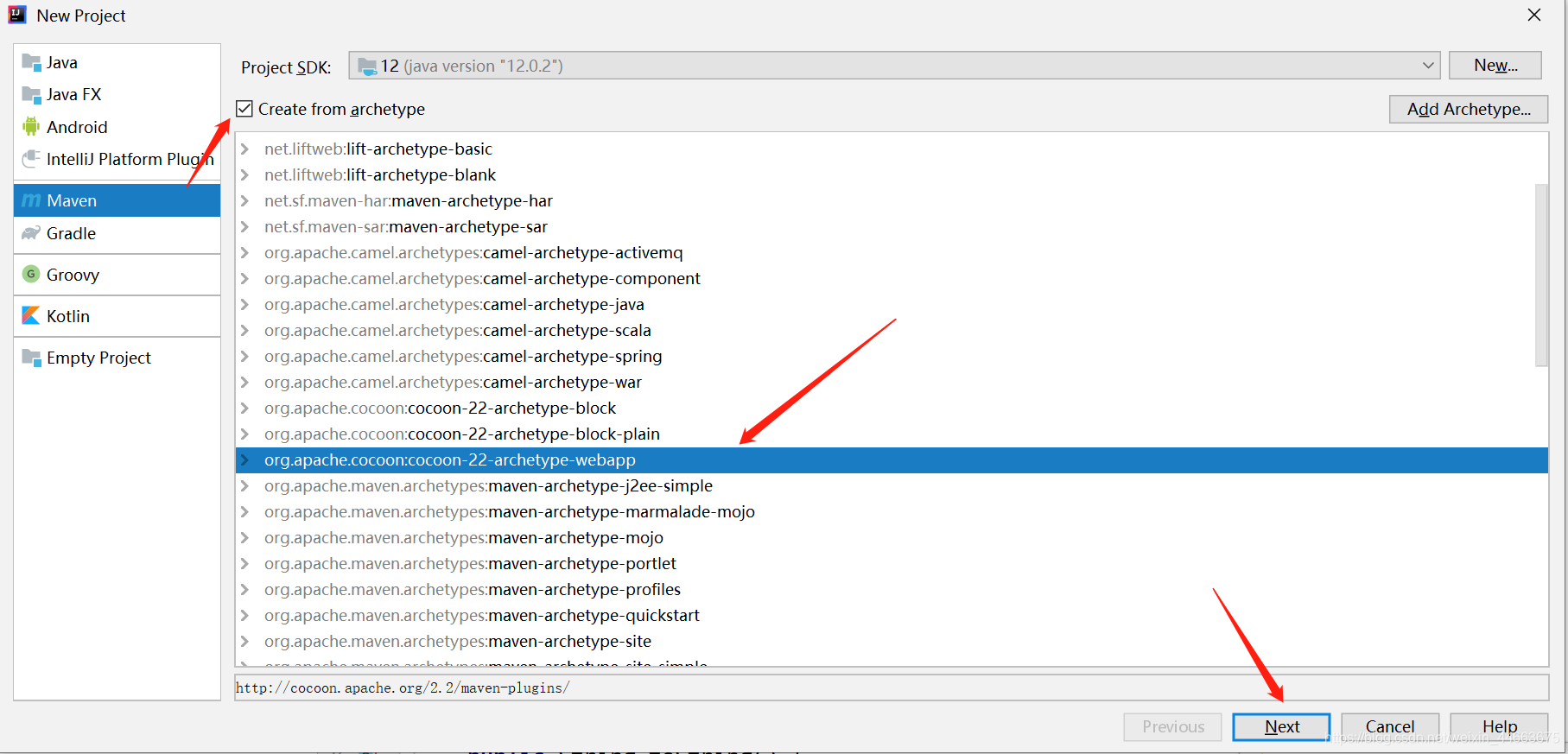Click the archetype list vertical scrollbar
The width and height of the screenshot is (1568, 754).
tap(1541, 275)
